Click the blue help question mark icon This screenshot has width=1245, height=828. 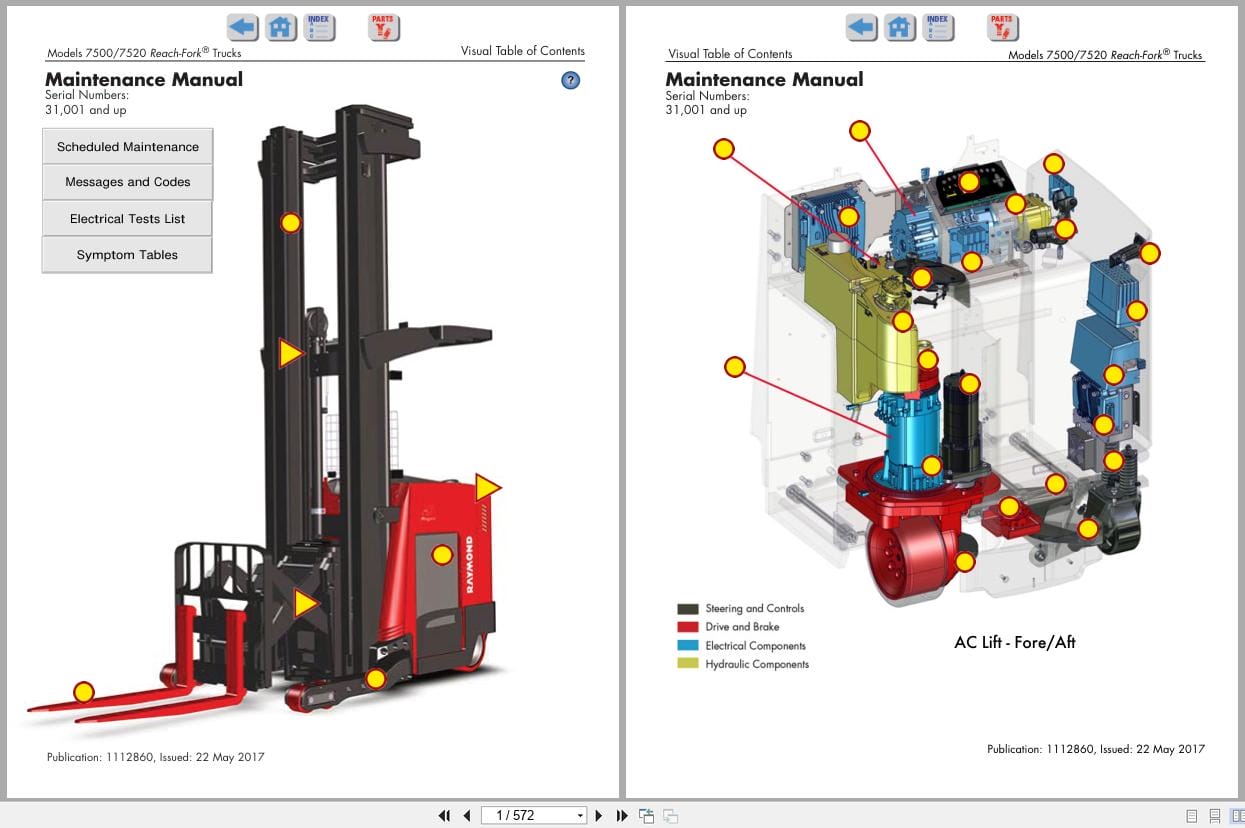(570, 80)
